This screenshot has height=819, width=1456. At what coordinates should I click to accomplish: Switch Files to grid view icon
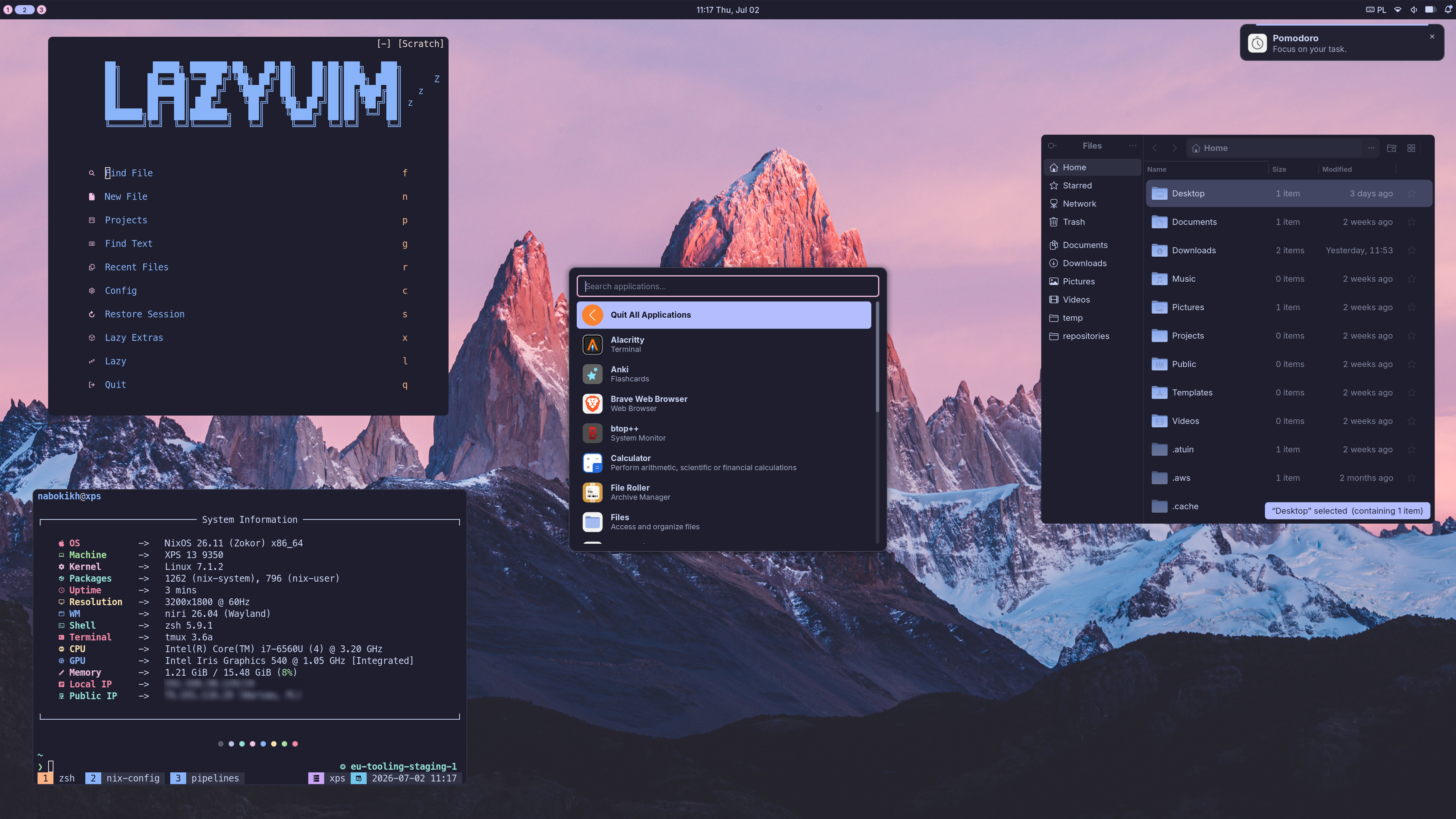1411,148
